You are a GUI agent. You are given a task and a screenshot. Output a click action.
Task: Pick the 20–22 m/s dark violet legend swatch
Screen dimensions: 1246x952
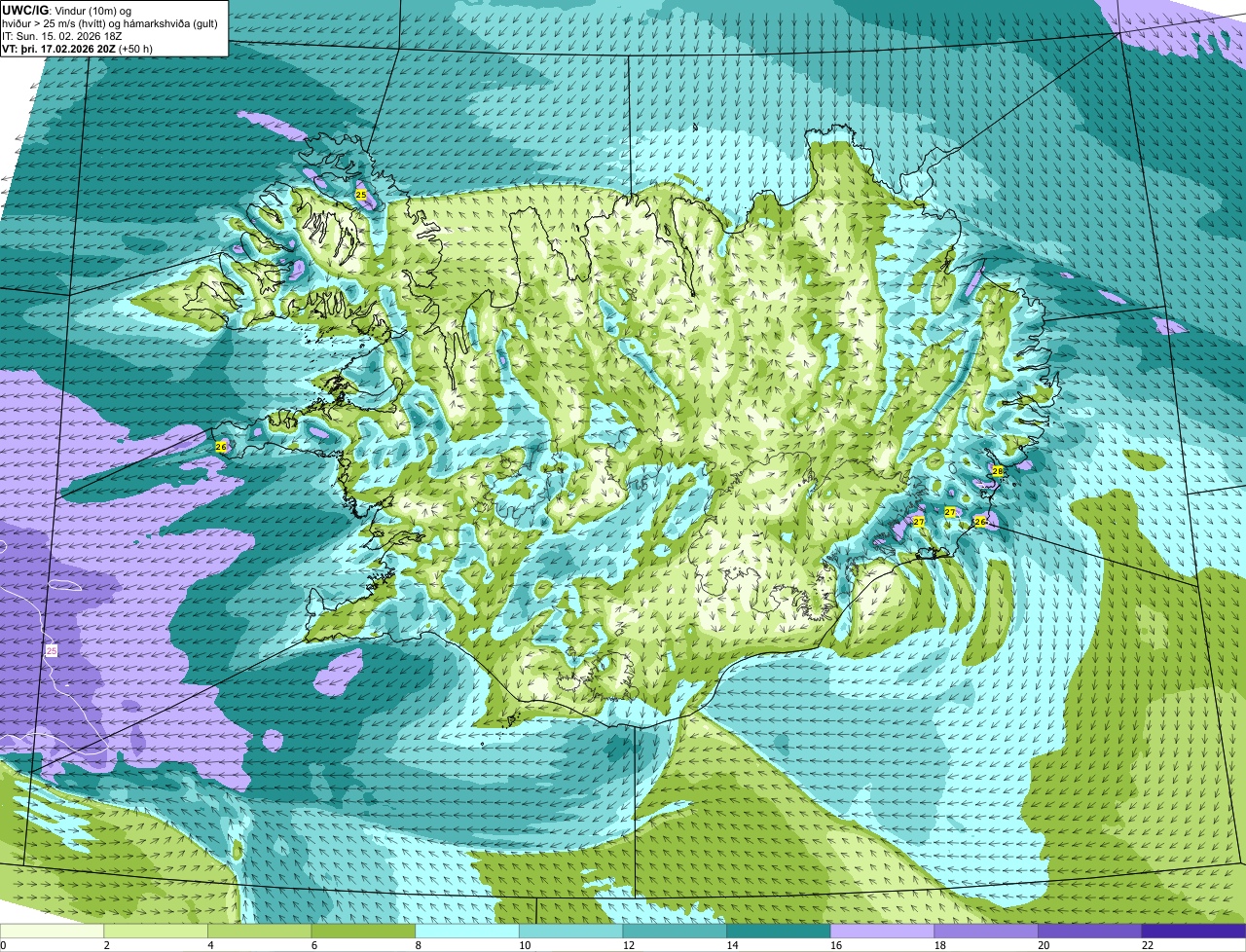pos(1090,931)
